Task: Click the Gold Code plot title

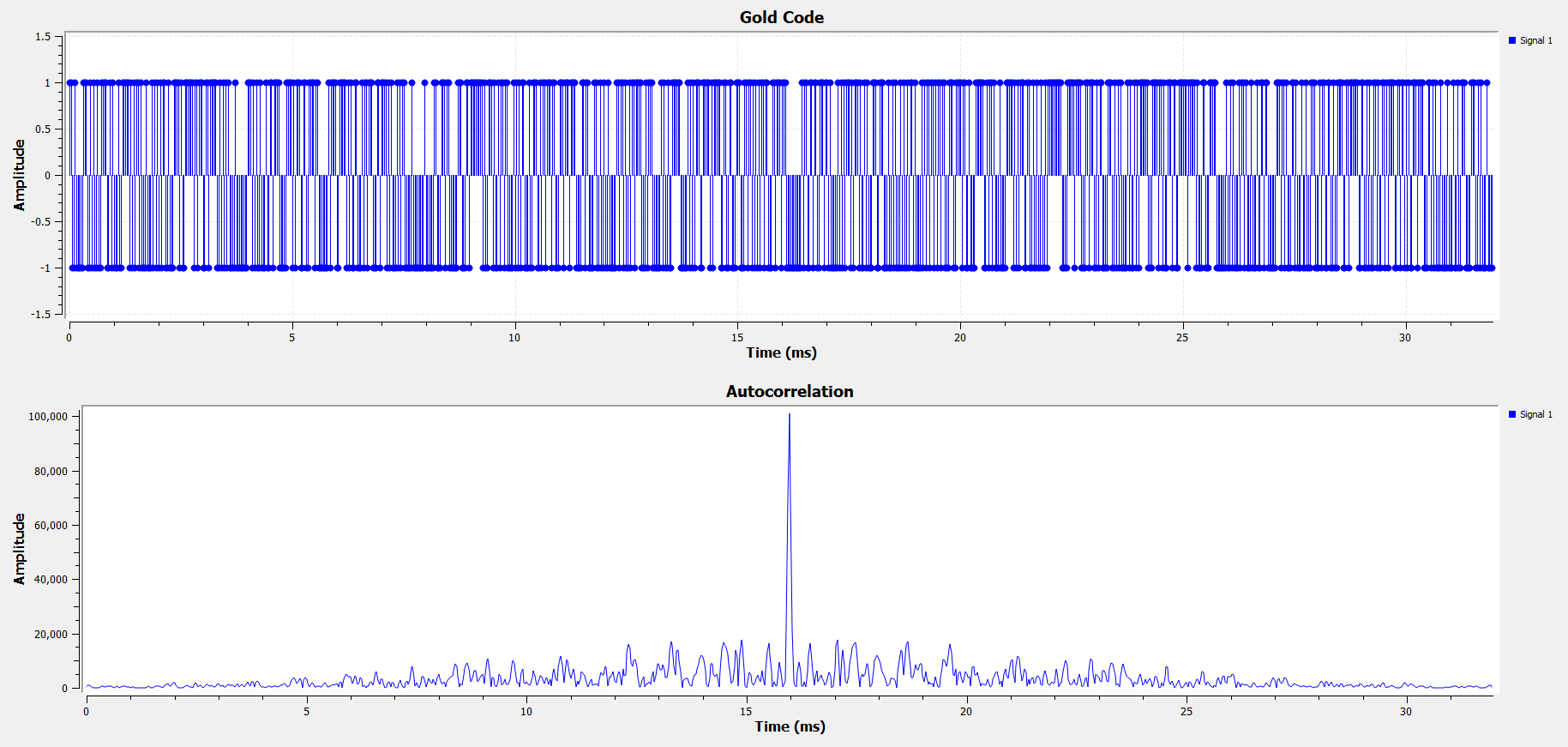Action: [782, 17]
